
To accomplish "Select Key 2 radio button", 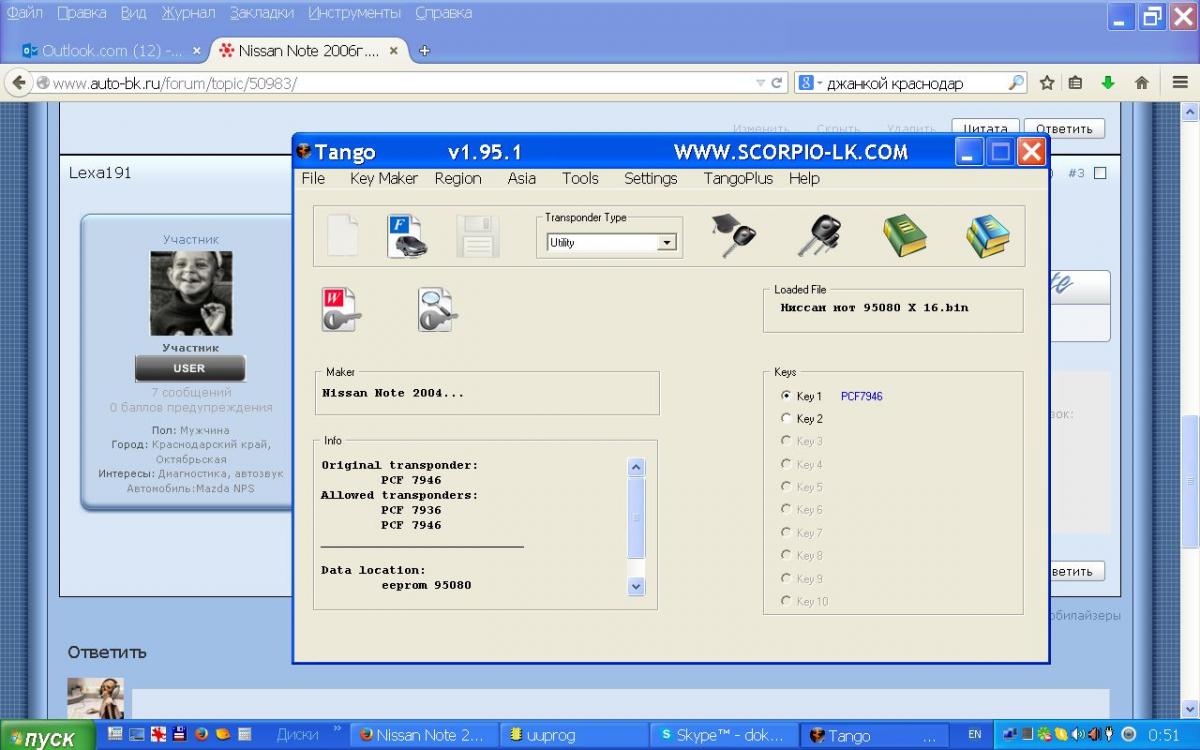I will coord(786,419).
